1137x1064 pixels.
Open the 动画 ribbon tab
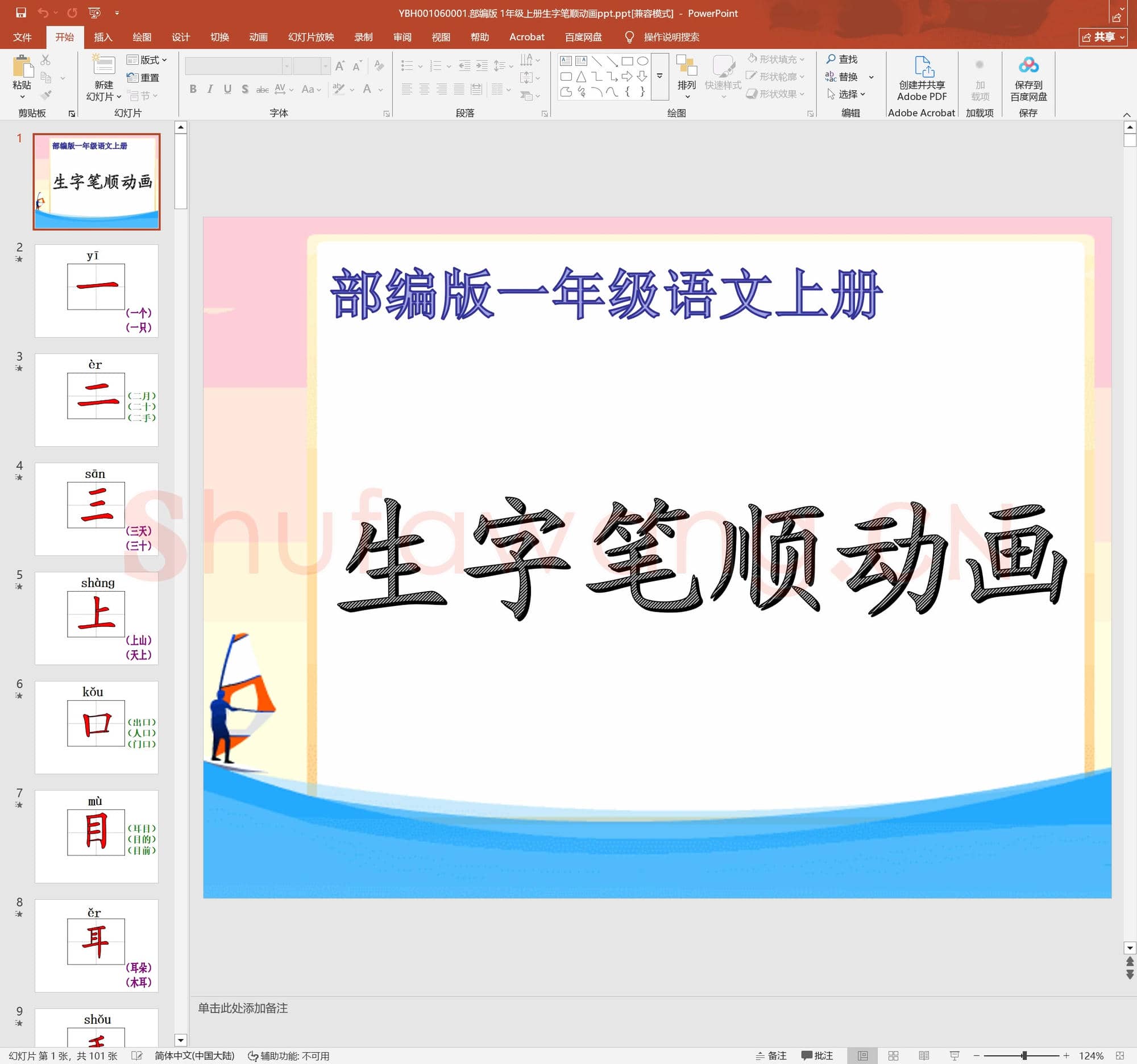[258, 36]
